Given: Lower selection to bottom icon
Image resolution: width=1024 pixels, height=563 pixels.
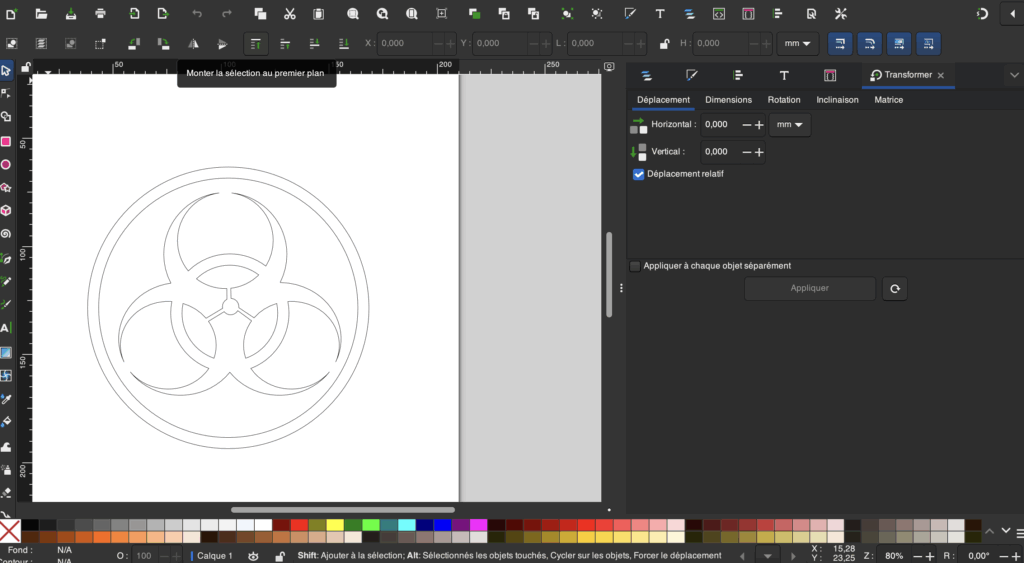Looking at the screenshot, I should point(344,44).
